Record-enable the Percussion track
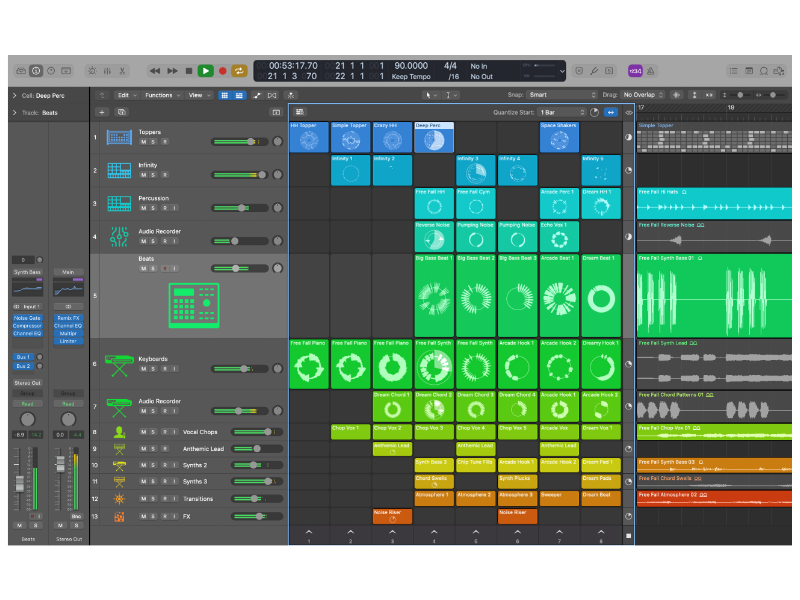 pos(165,208)
